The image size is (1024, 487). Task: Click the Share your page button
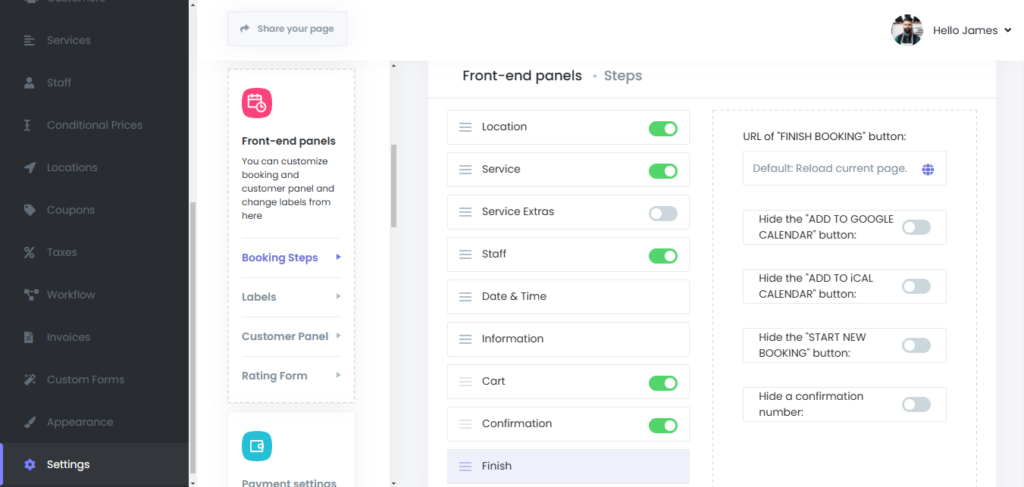tap(287, 29)
